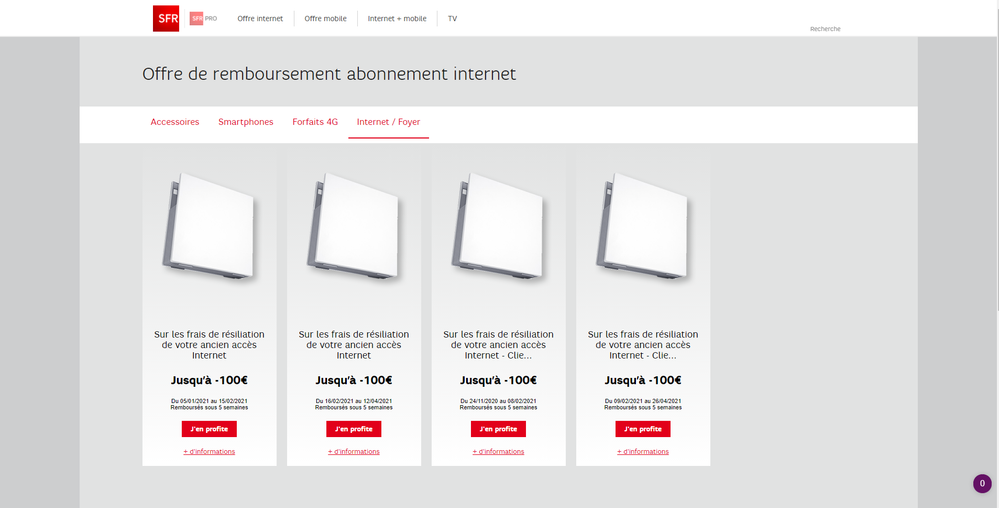Image resolution: width=999 pixels, height=508 pixels.
Task: Open the SFR PRO site icon
Action: pyautogui.click(x=203, y=18)
